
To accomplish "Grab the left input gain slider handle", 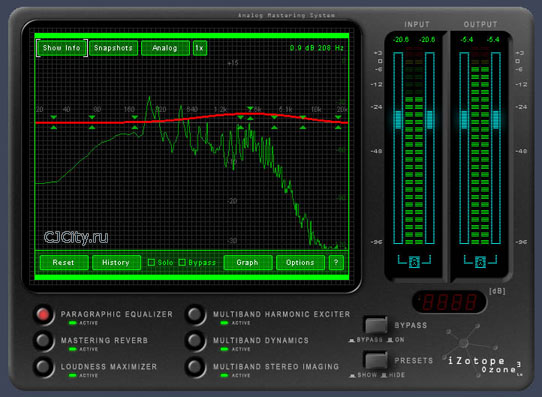I will tap(398, 120).
